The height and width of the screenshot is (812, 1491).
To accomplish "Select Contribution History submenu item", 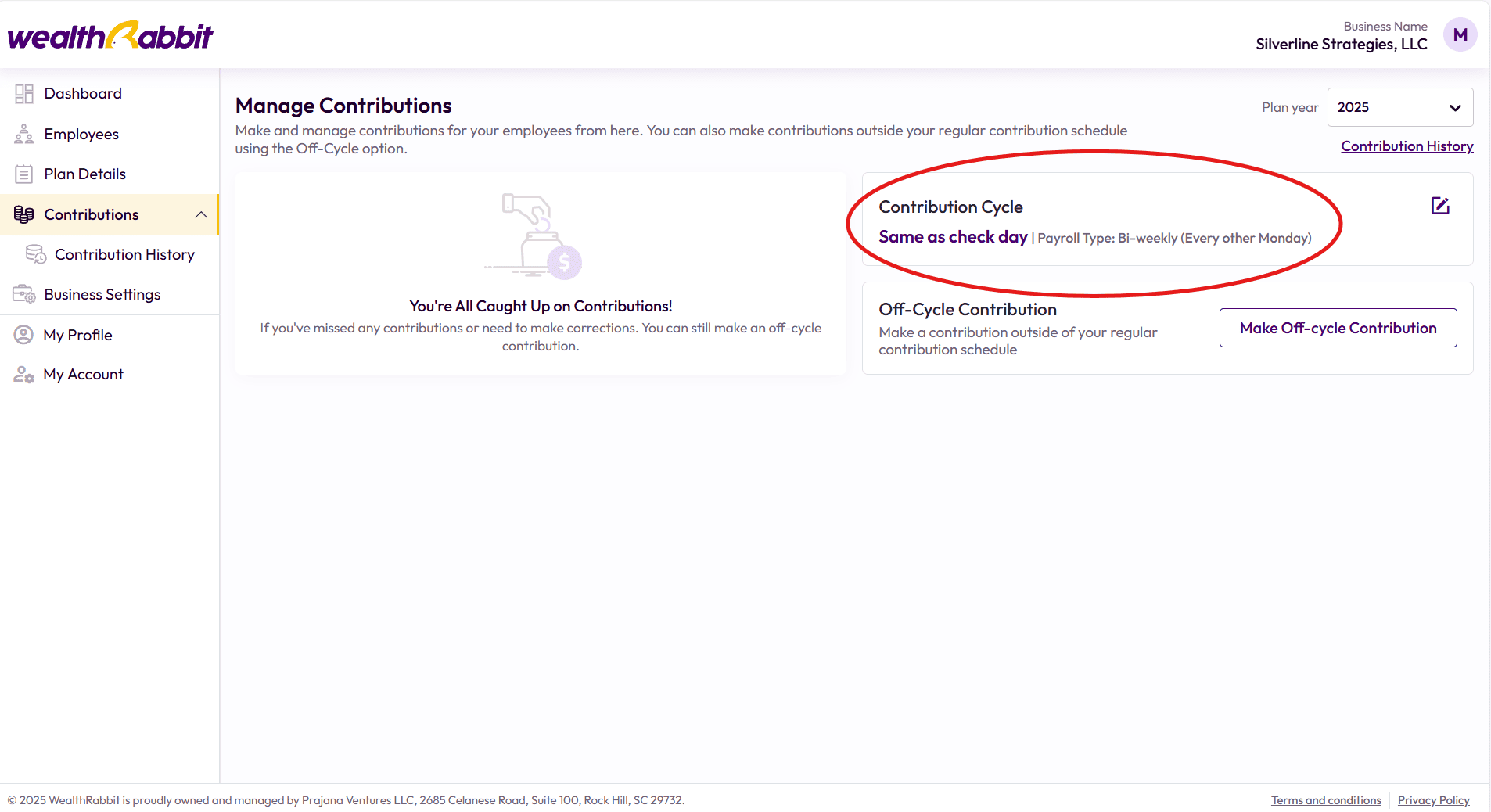I will (124, 254).
